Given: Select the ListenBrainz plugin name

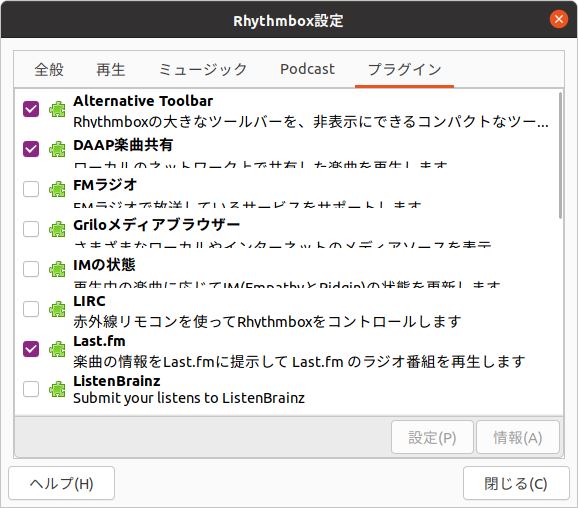Looking at the screenshot, I should pyautogui.click(x=117, y=381).
